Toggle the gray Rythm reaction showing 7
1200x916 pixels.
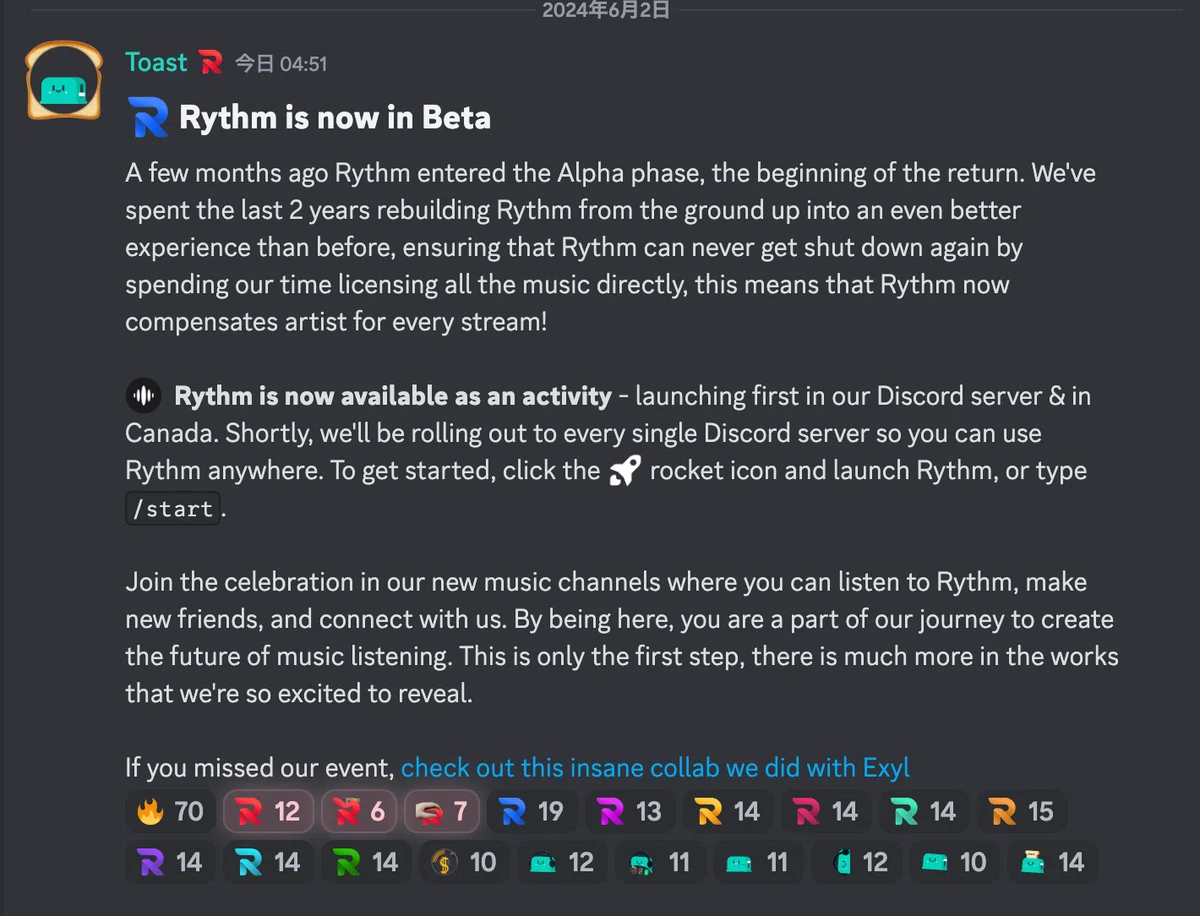[x=442, y=811]
